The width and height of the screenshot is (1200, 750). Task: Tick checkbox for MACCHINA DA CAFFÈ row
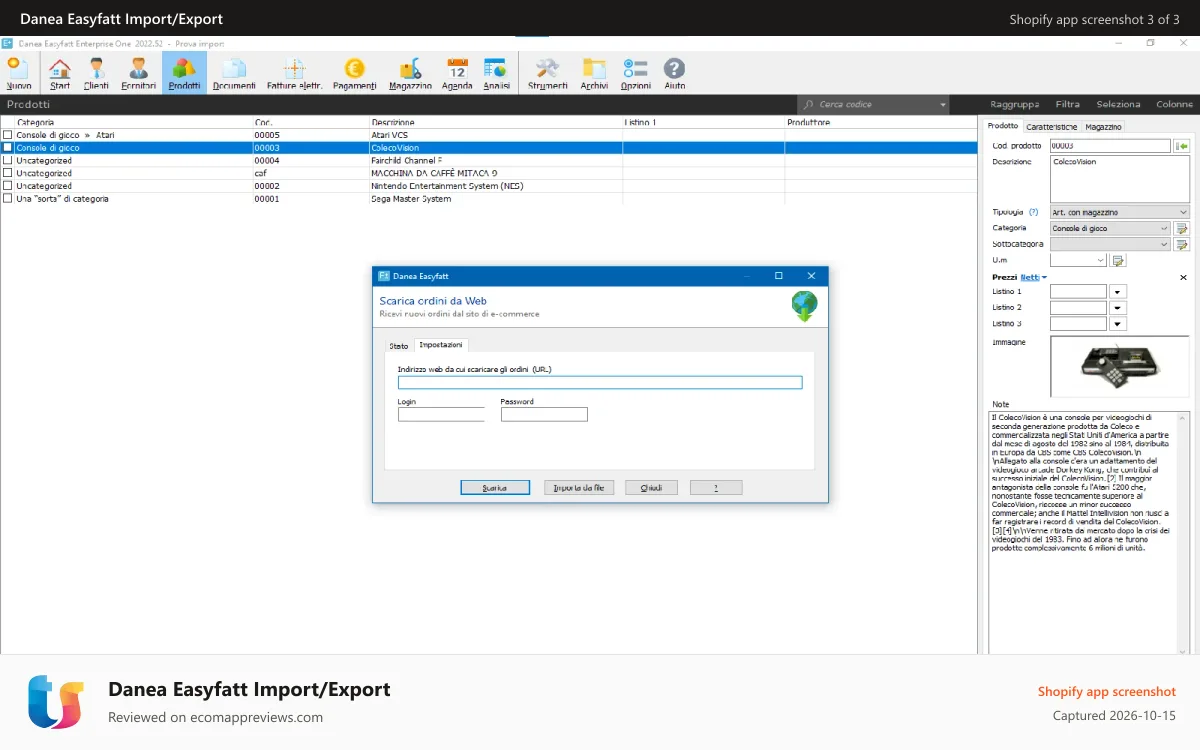(x=8, y=173)
